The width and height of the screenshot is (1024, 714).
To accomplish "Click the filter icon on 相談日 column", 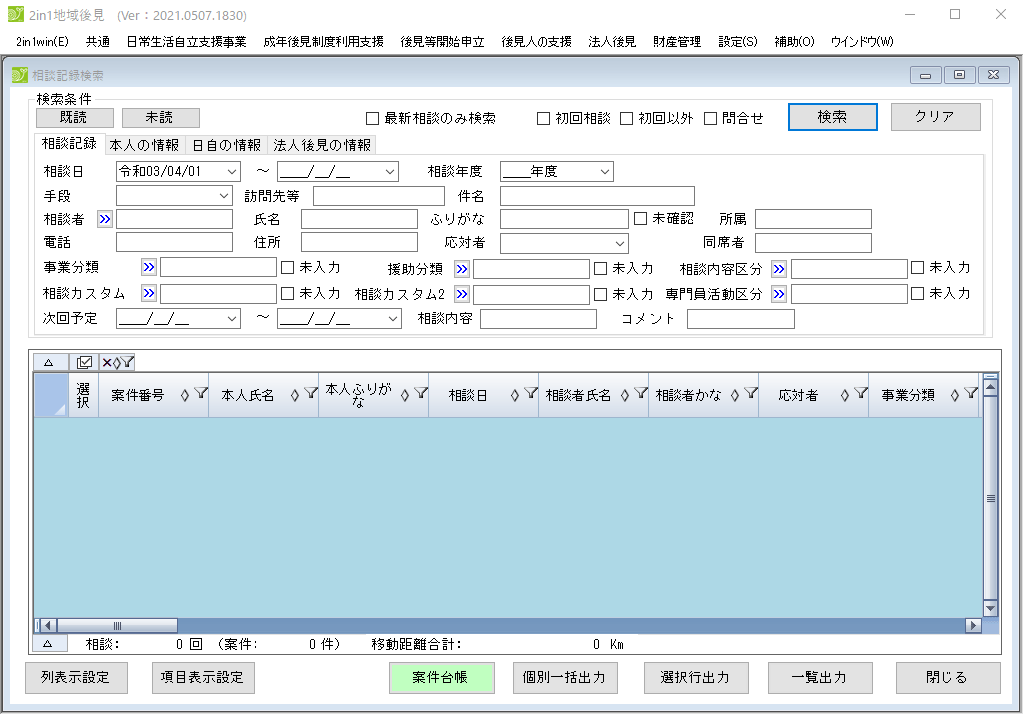I will tap(530, 394).
